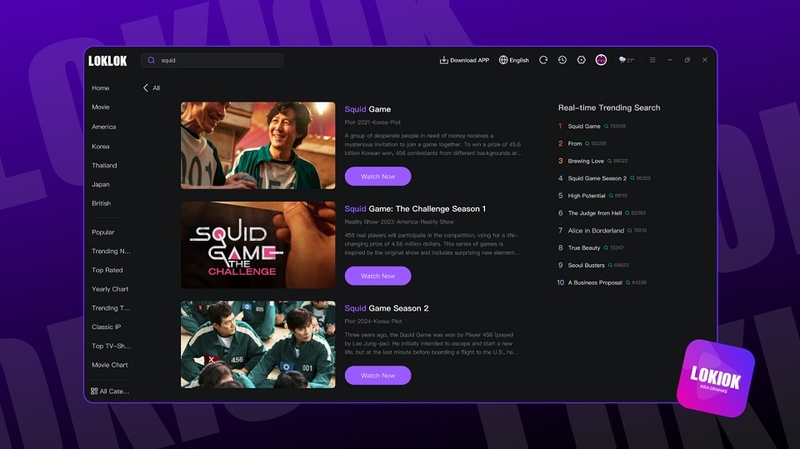Click Watch Now for Squid Game
The image size is (800, 449).
(x=378, y=177)
